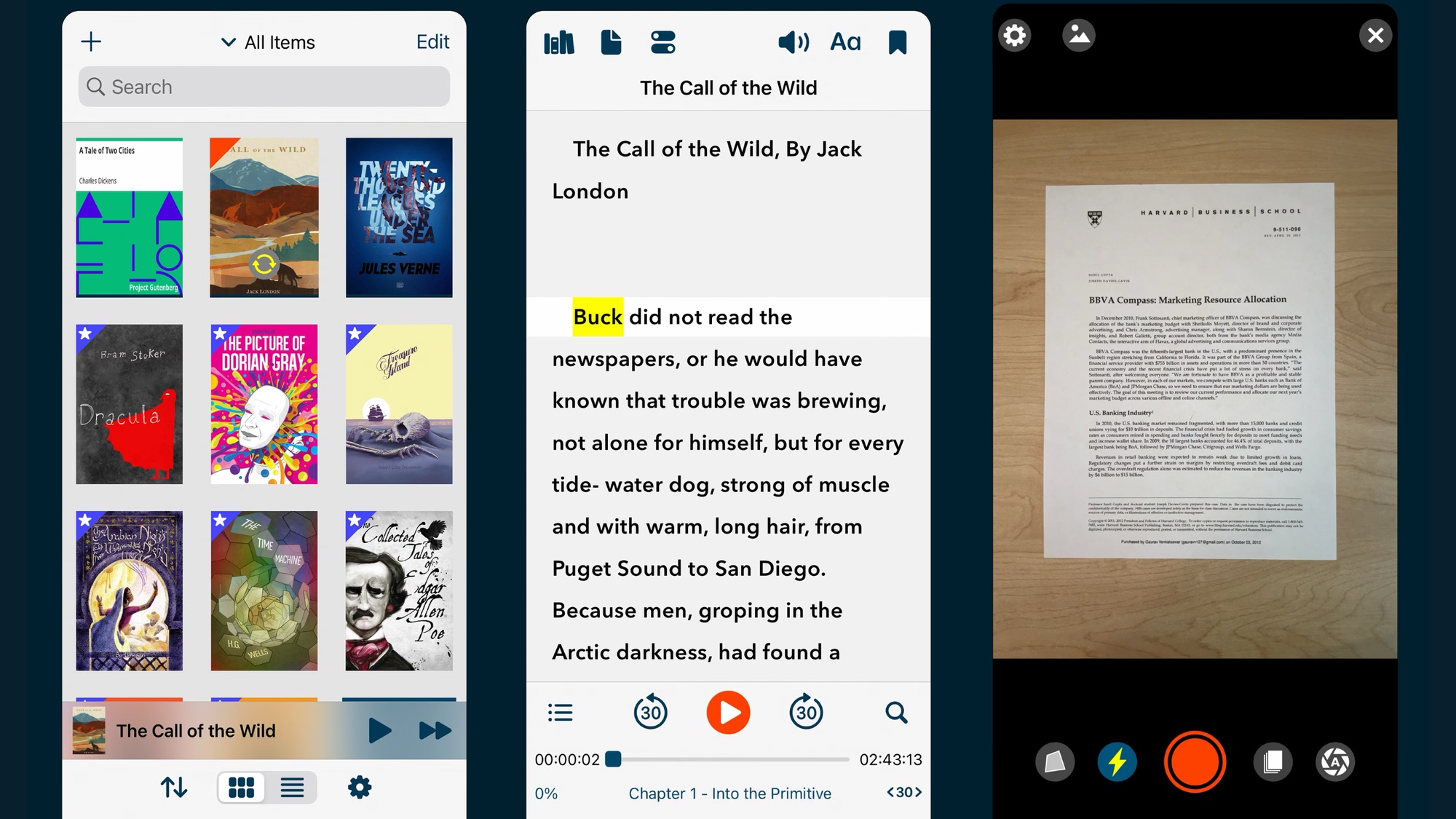The height and width of the screenshot is (819, 1456).
Task: Toggle grid view for book library
Action: coord(240,787)
